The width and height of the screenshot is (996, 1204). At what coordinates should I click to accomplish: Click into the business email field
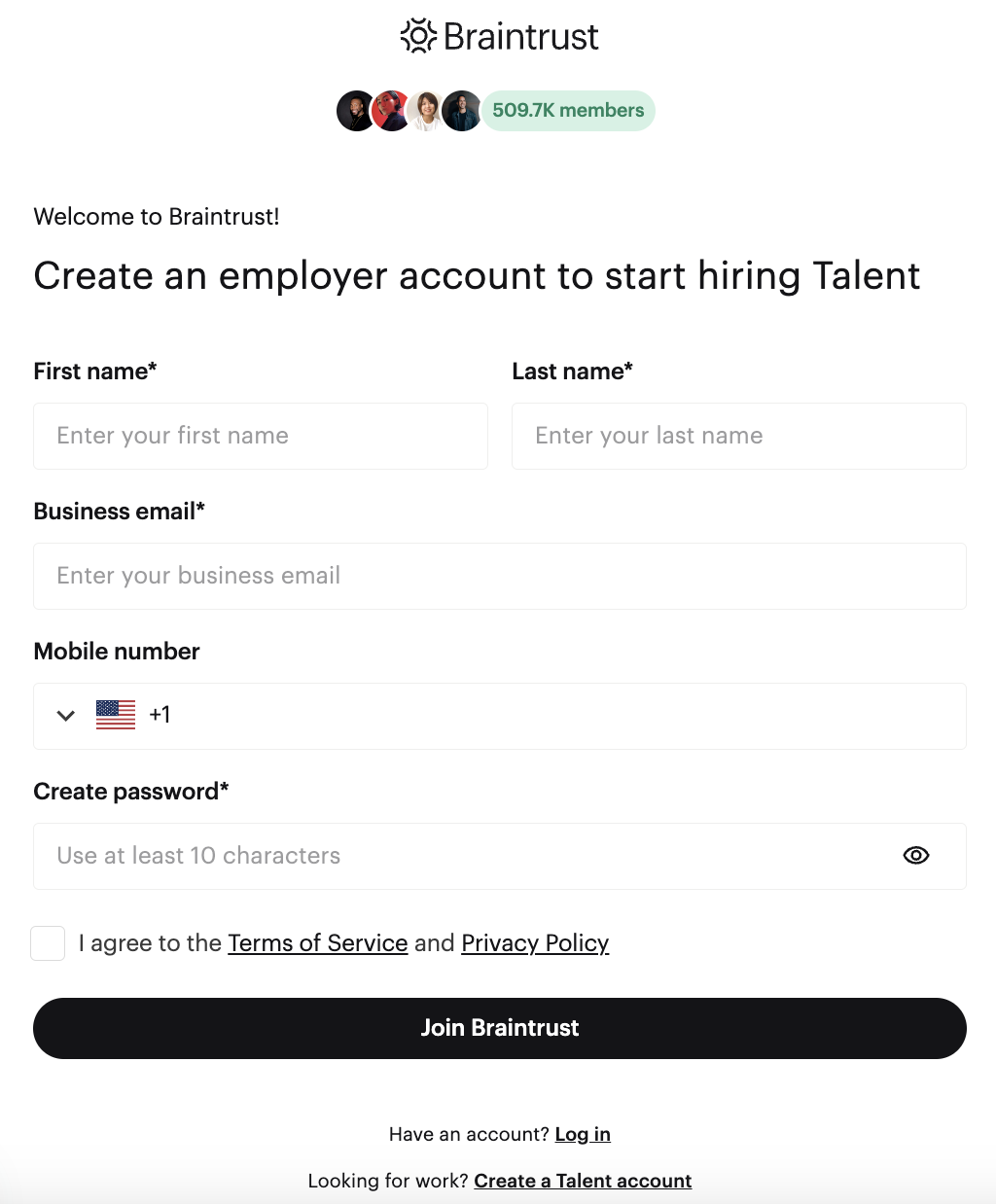(x=500, y=576)
